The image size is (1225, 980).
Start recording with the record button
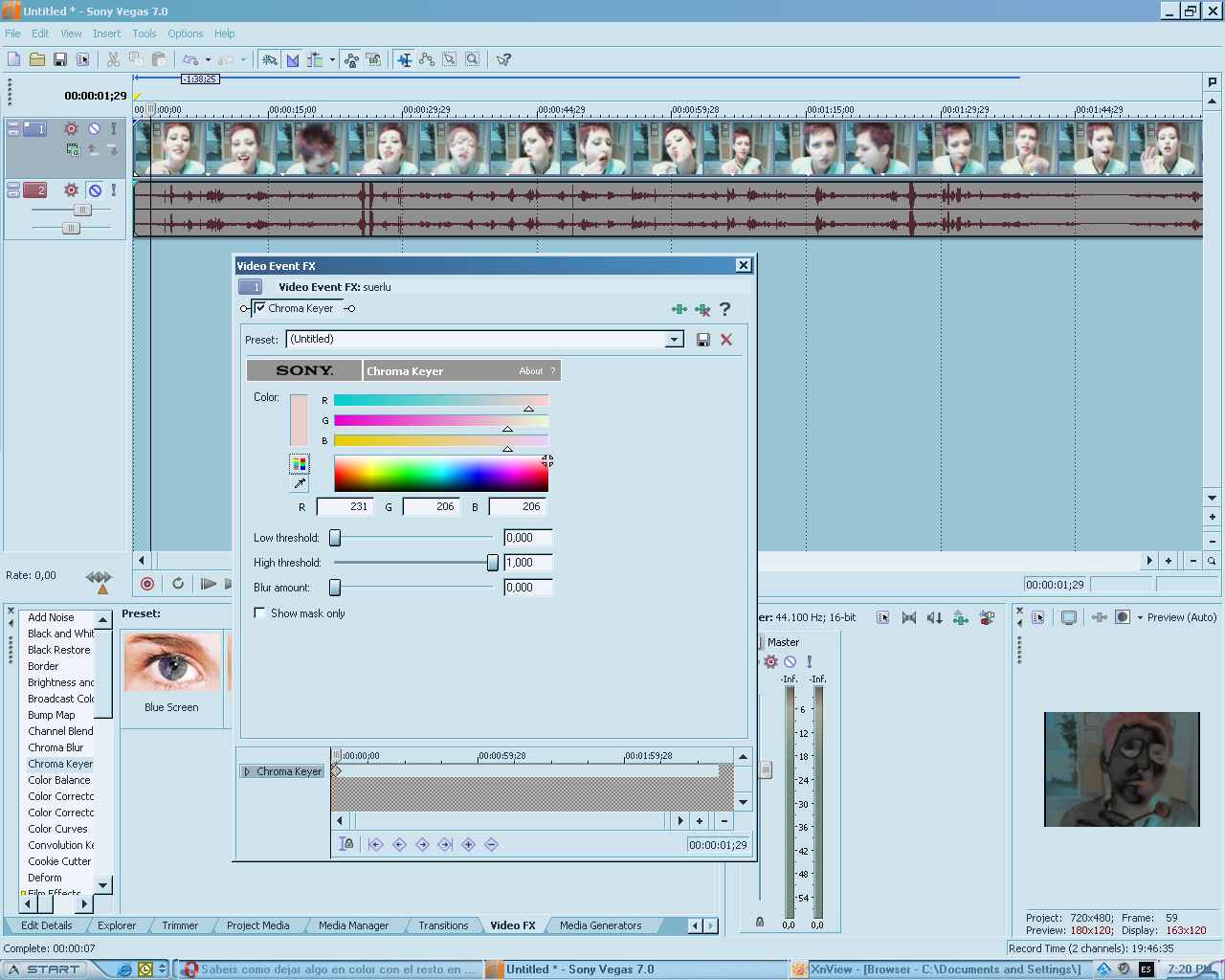[x=147, y=583]
